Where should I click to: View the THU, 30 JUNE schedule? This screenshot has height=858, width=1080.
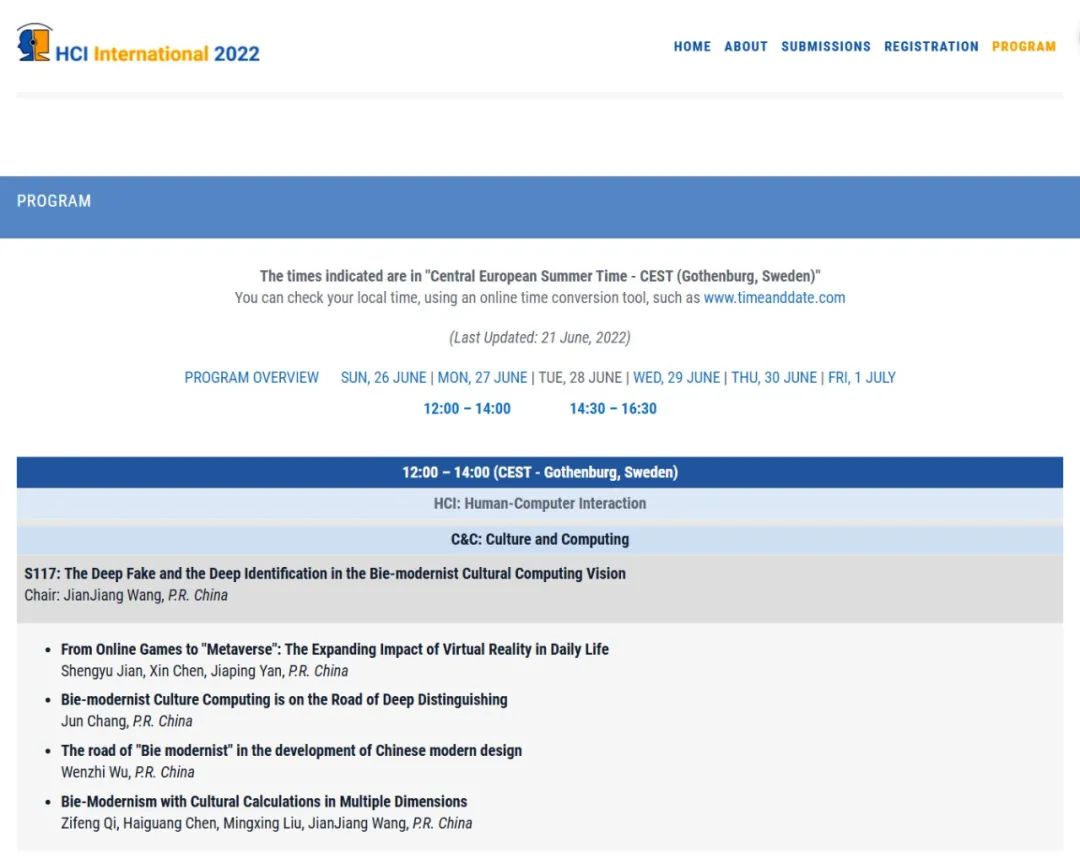click(x=773, y=378)
